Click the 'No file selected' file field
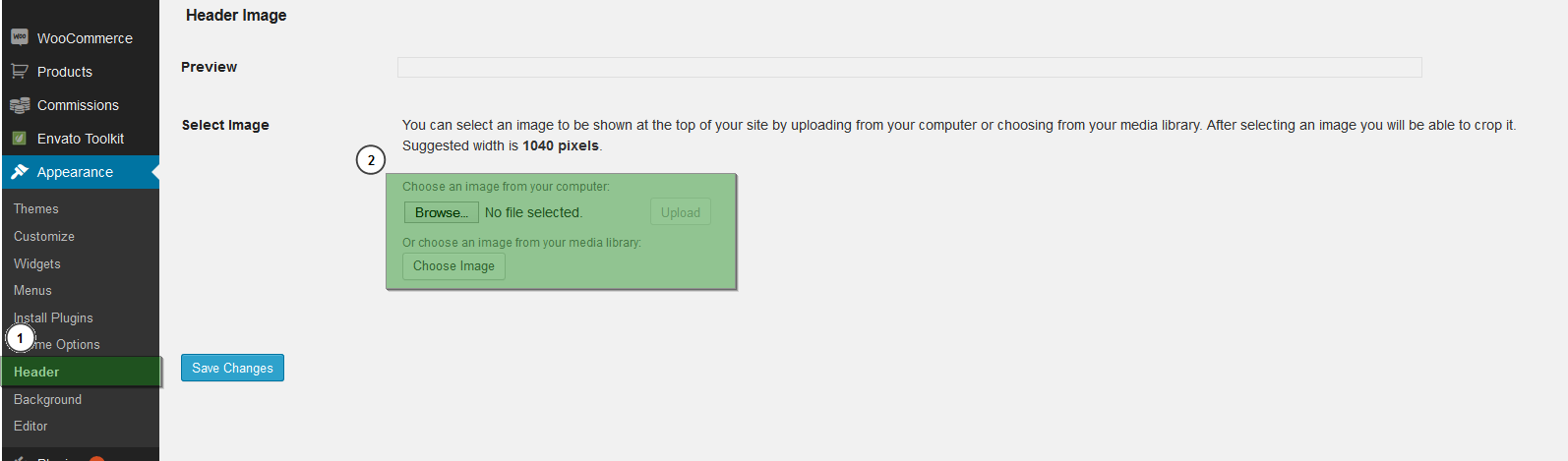 click(x=533, y=212)
